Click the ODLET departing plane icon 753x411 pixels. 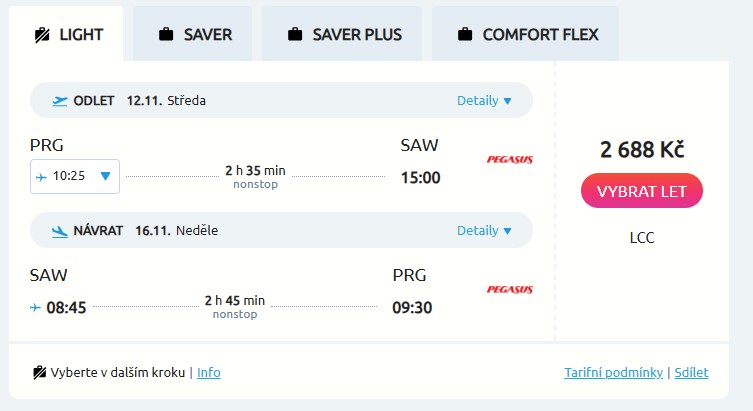pyautogui.click(x=60, y=100)
